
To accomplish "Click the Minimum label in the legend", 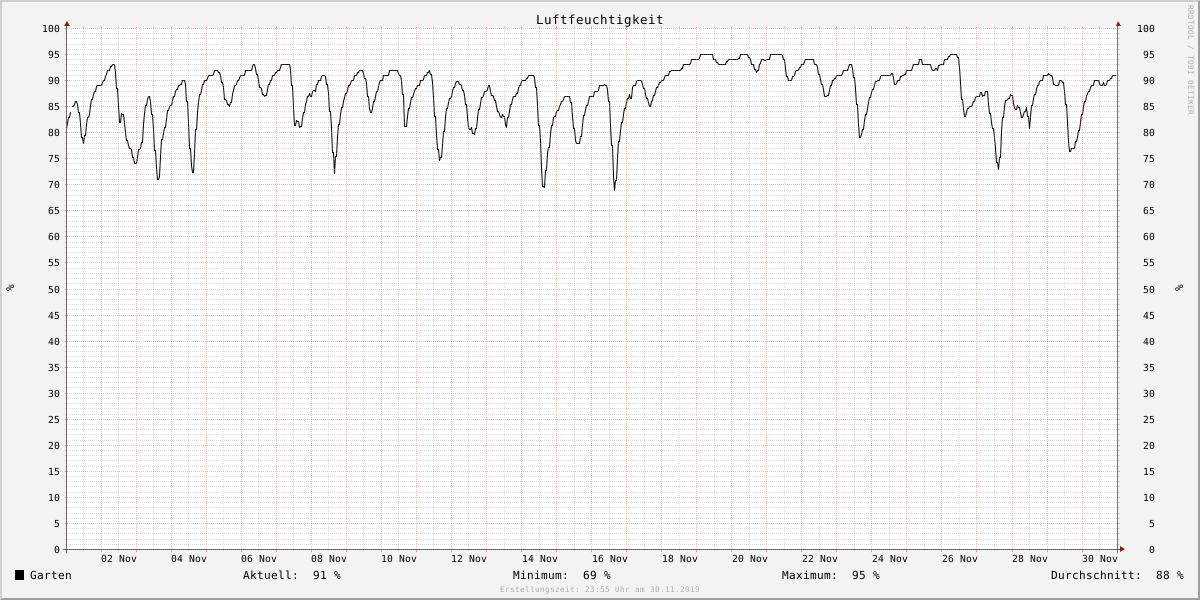I will (x=540, y=575).
